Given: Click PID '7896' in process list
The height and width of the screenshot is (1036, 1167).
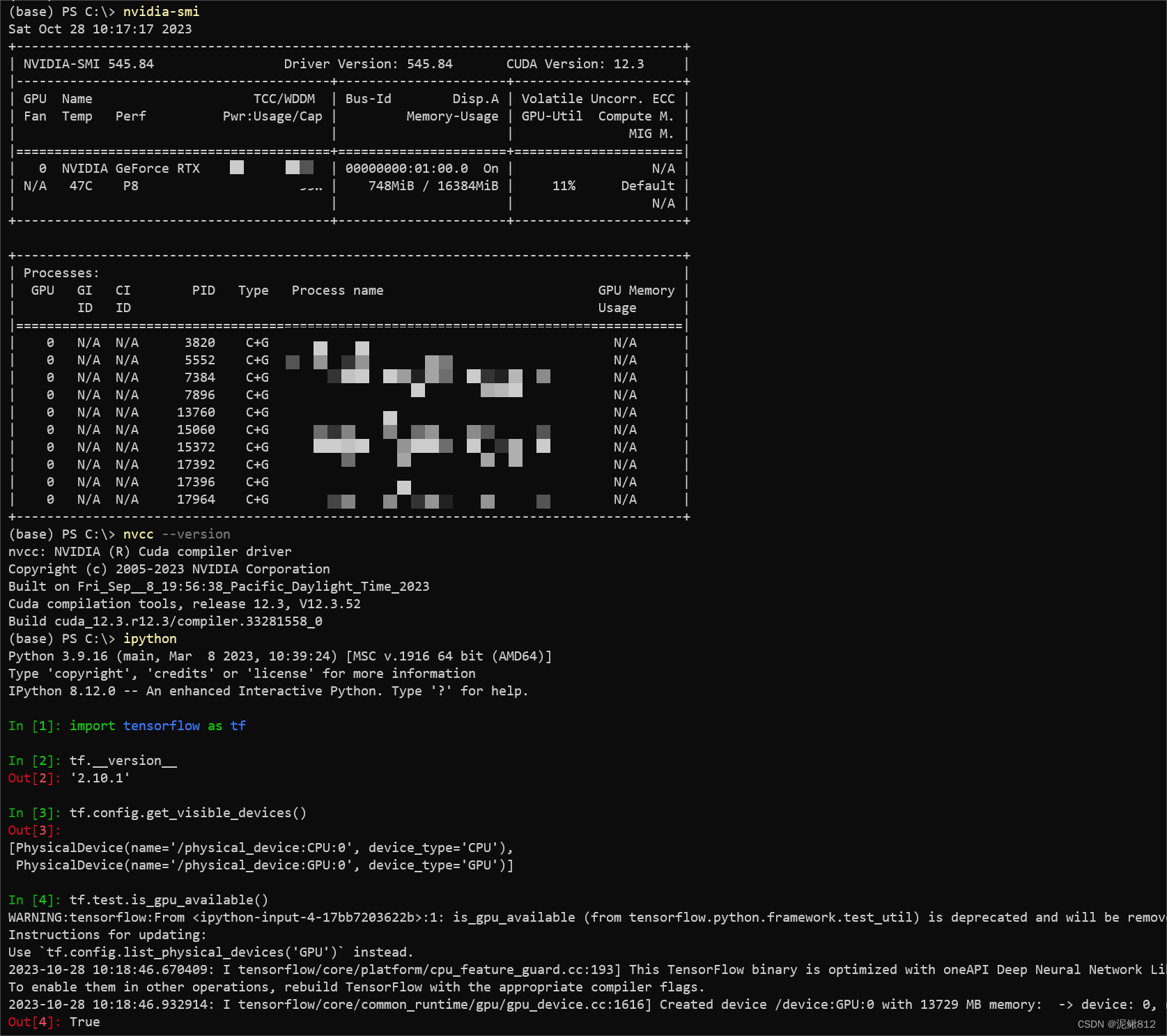Looking at the screenshot, I should tap(199, 395).
